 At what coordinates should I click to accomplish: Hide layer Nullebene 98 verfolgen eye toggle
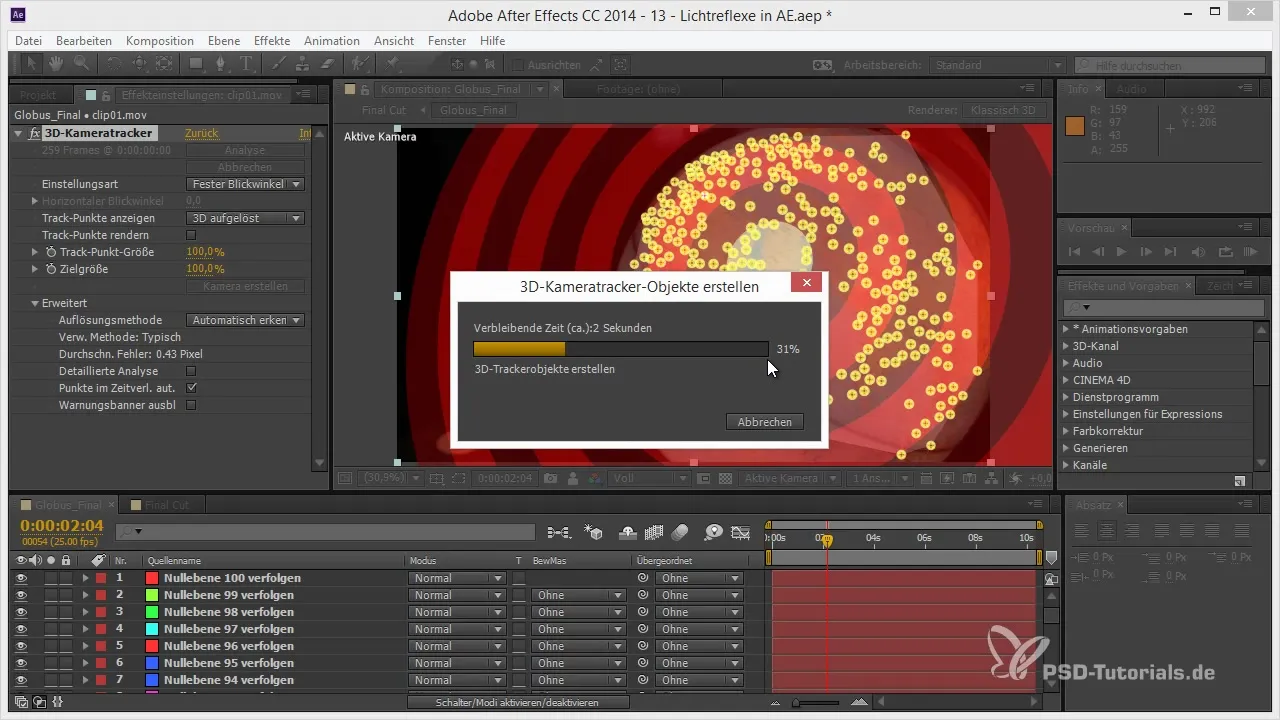click(21, 612)
